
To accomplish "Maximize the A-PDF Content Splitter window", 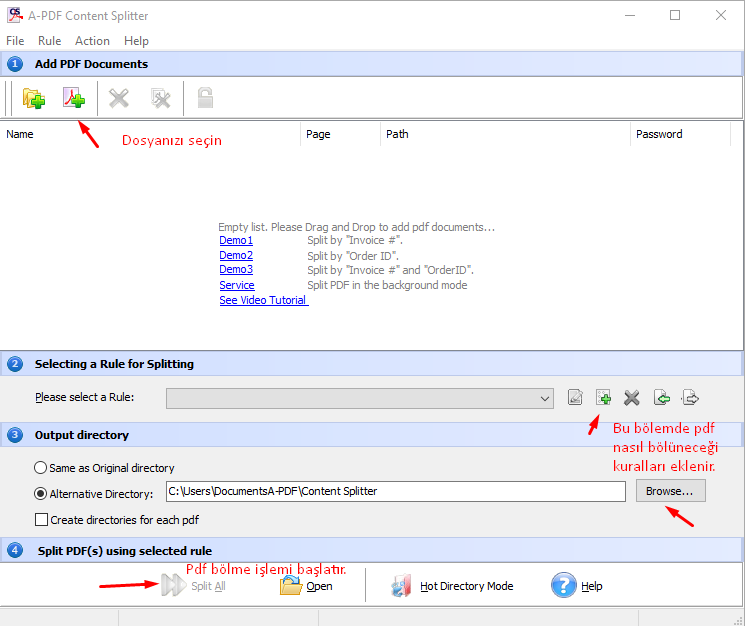I will (x=675, y=15).
